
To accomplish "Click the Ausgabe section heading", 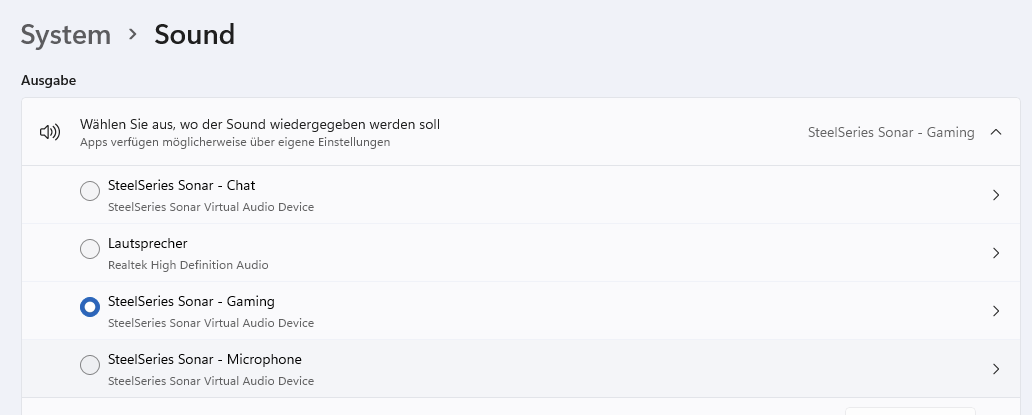I will 49,79.
